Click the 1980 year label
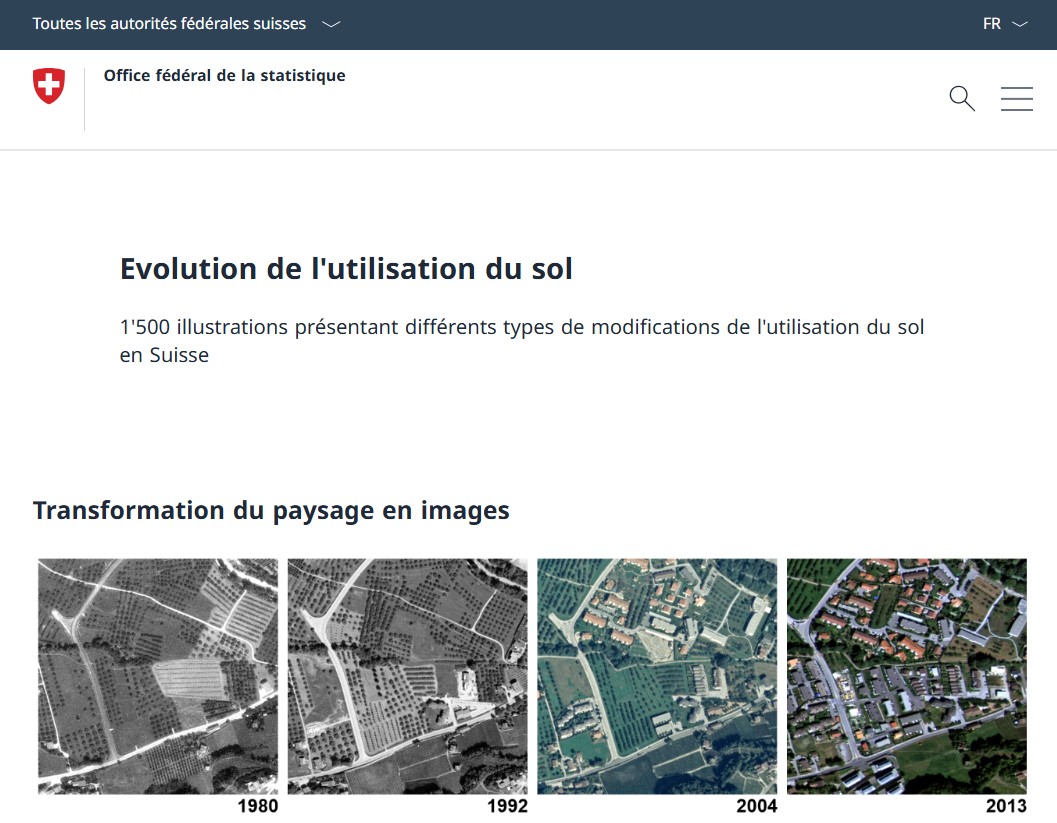This screenshot has width=1057, height=823. tap(257, 806)
